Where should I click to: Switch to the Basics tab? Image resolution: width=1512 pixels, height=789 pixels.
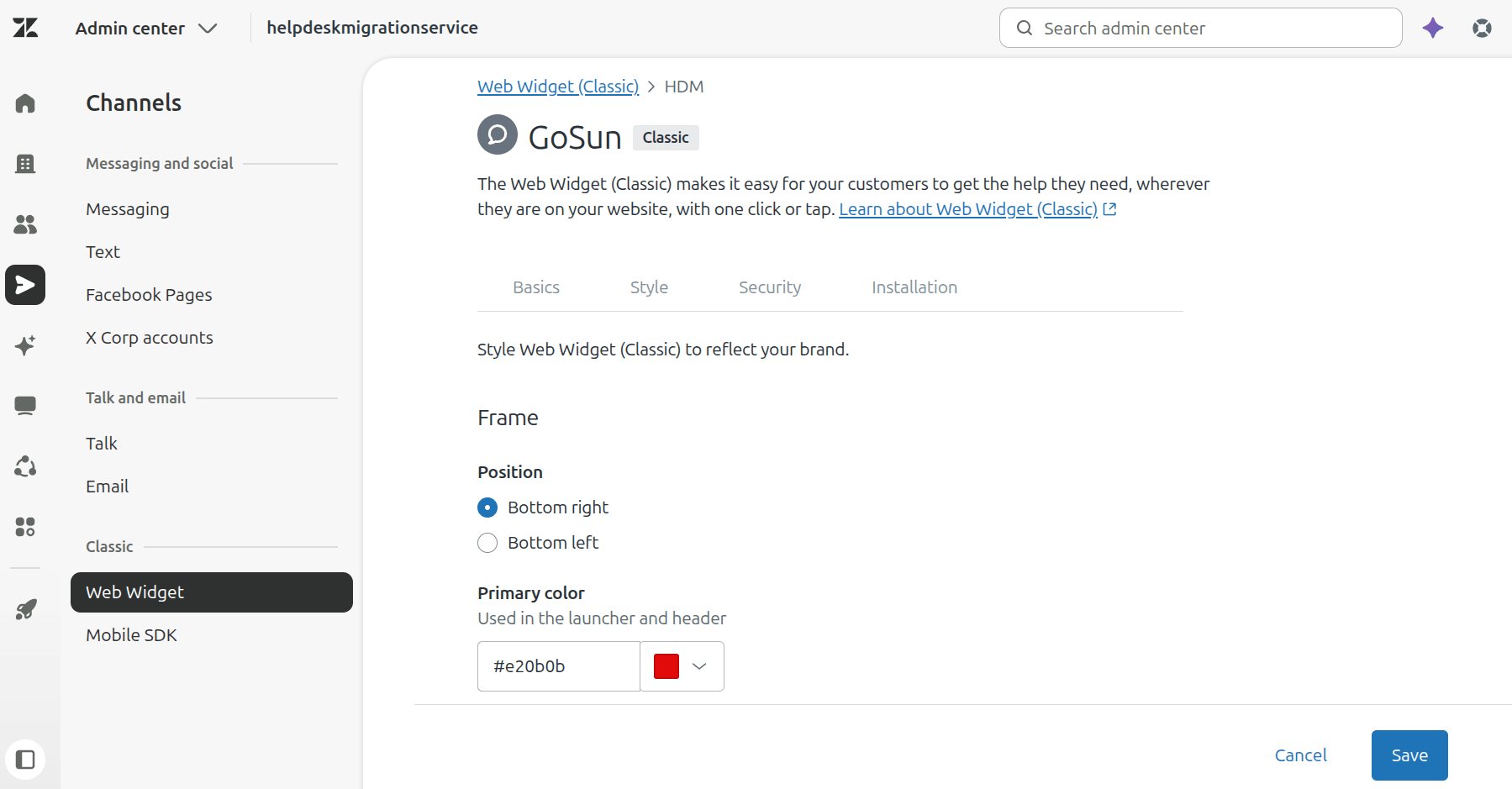(x=536, y=287)
